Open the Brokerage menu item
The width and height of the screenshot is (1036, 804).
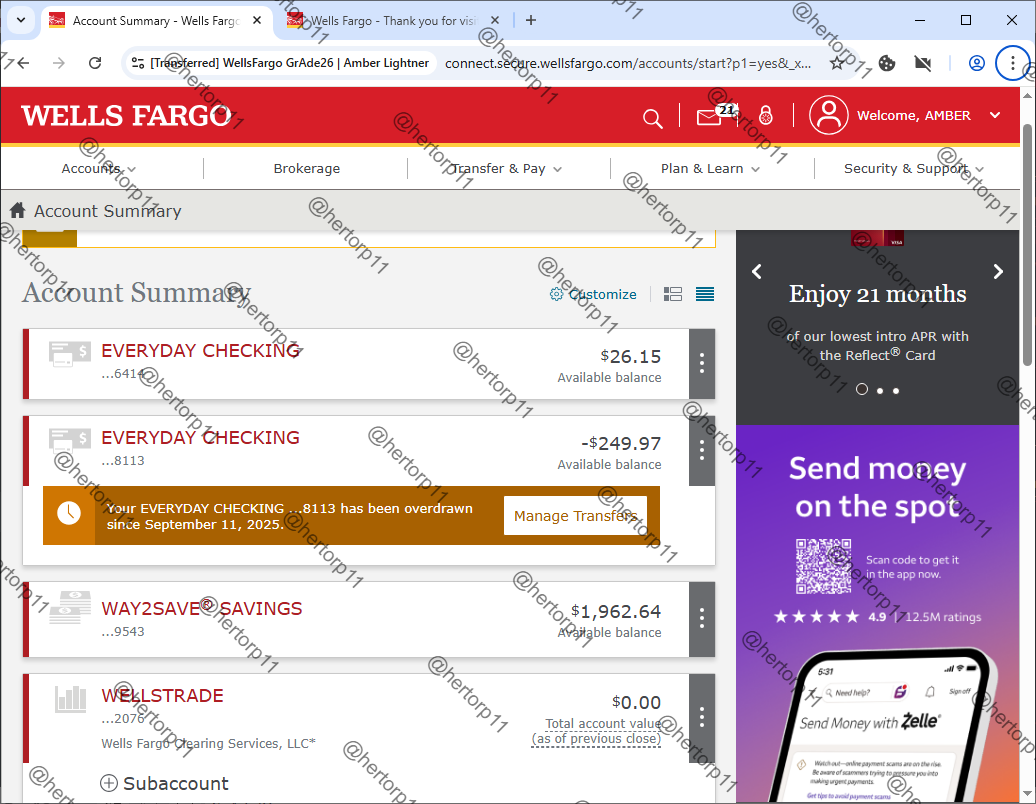point(307,168)
